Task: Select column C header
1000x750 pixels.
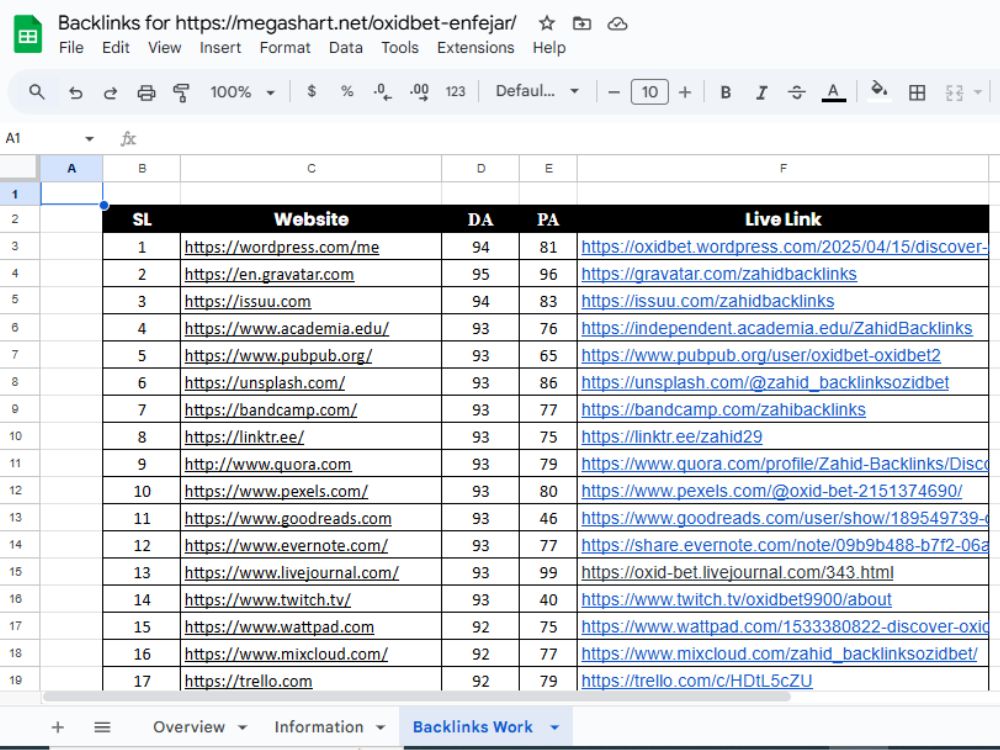Action: tap(311, 168)
